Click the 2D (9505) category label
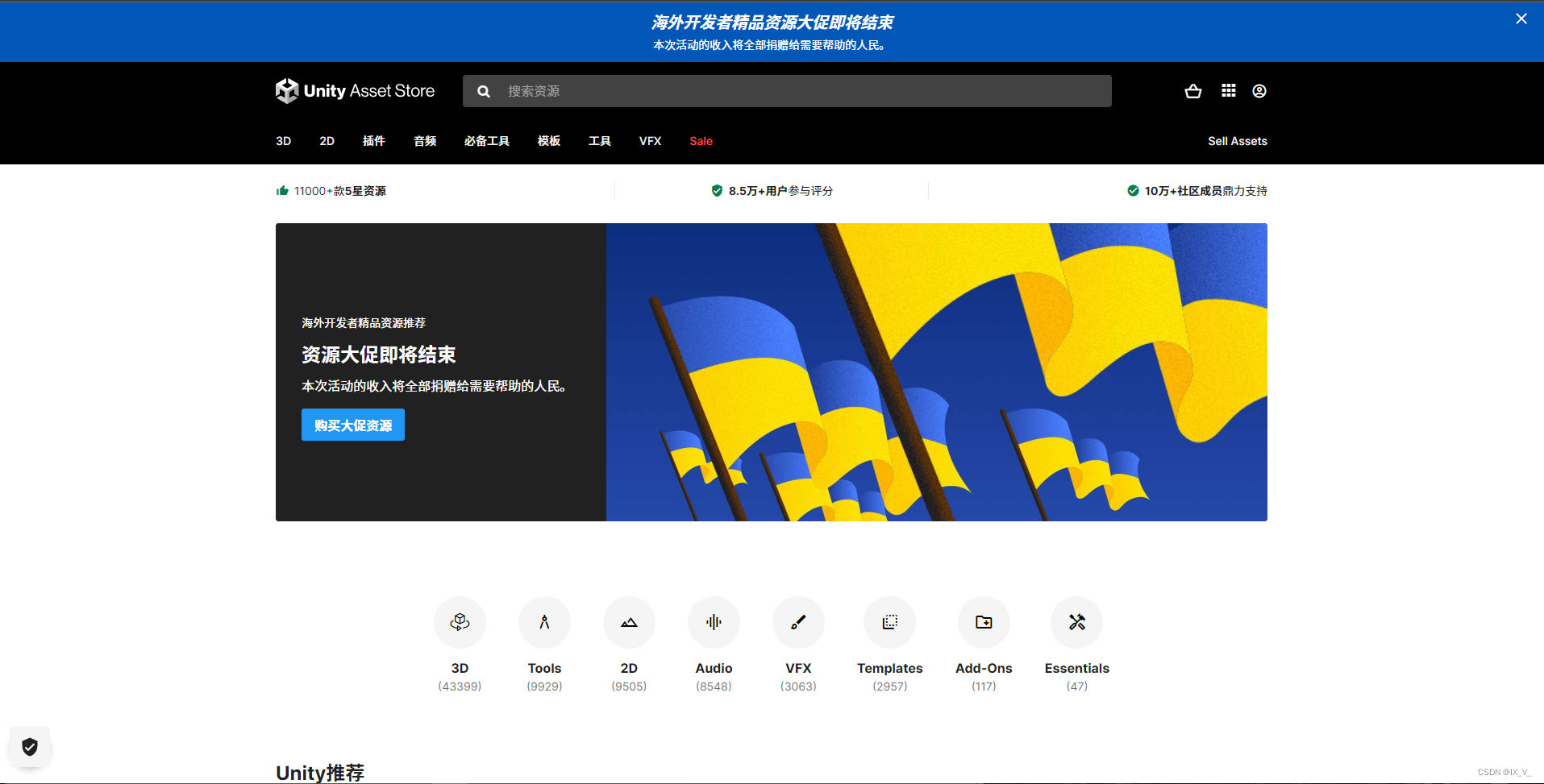Image resolution: width=1544 pixels, height=784 pixels. tap(629, 677)
